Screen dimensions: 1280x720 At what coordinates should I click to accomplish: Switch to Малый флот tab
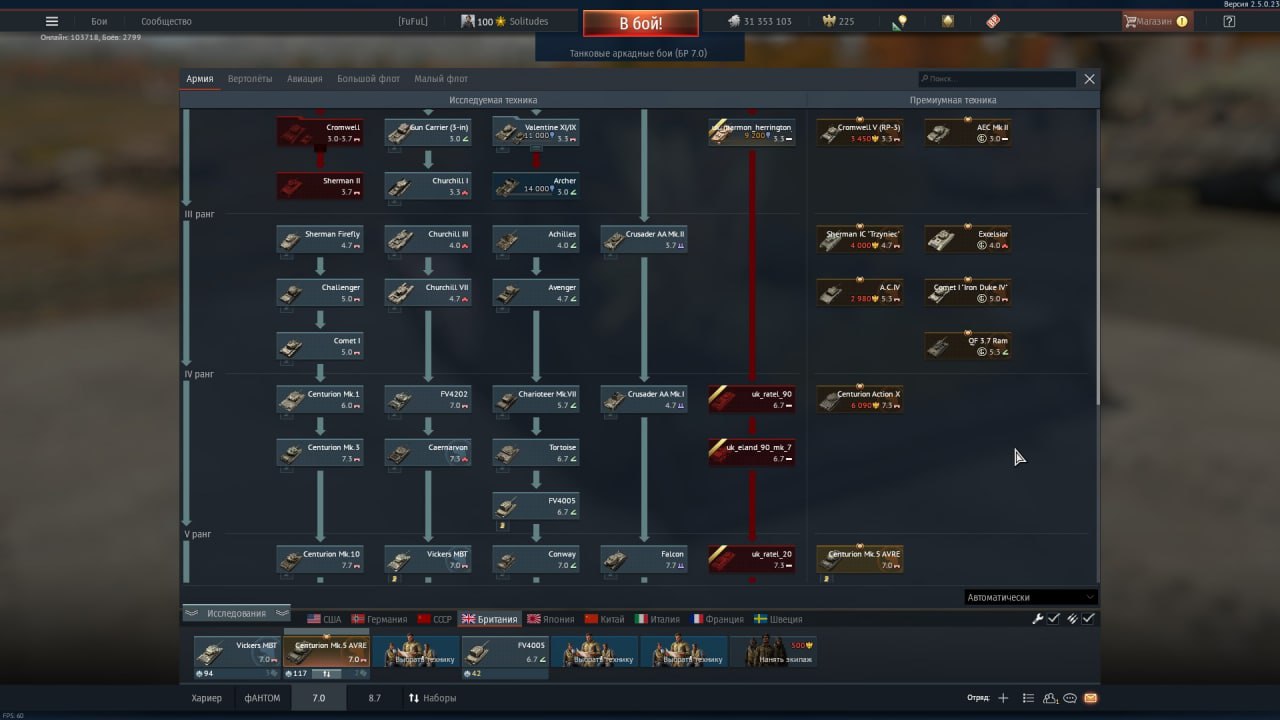coord(441,78)
